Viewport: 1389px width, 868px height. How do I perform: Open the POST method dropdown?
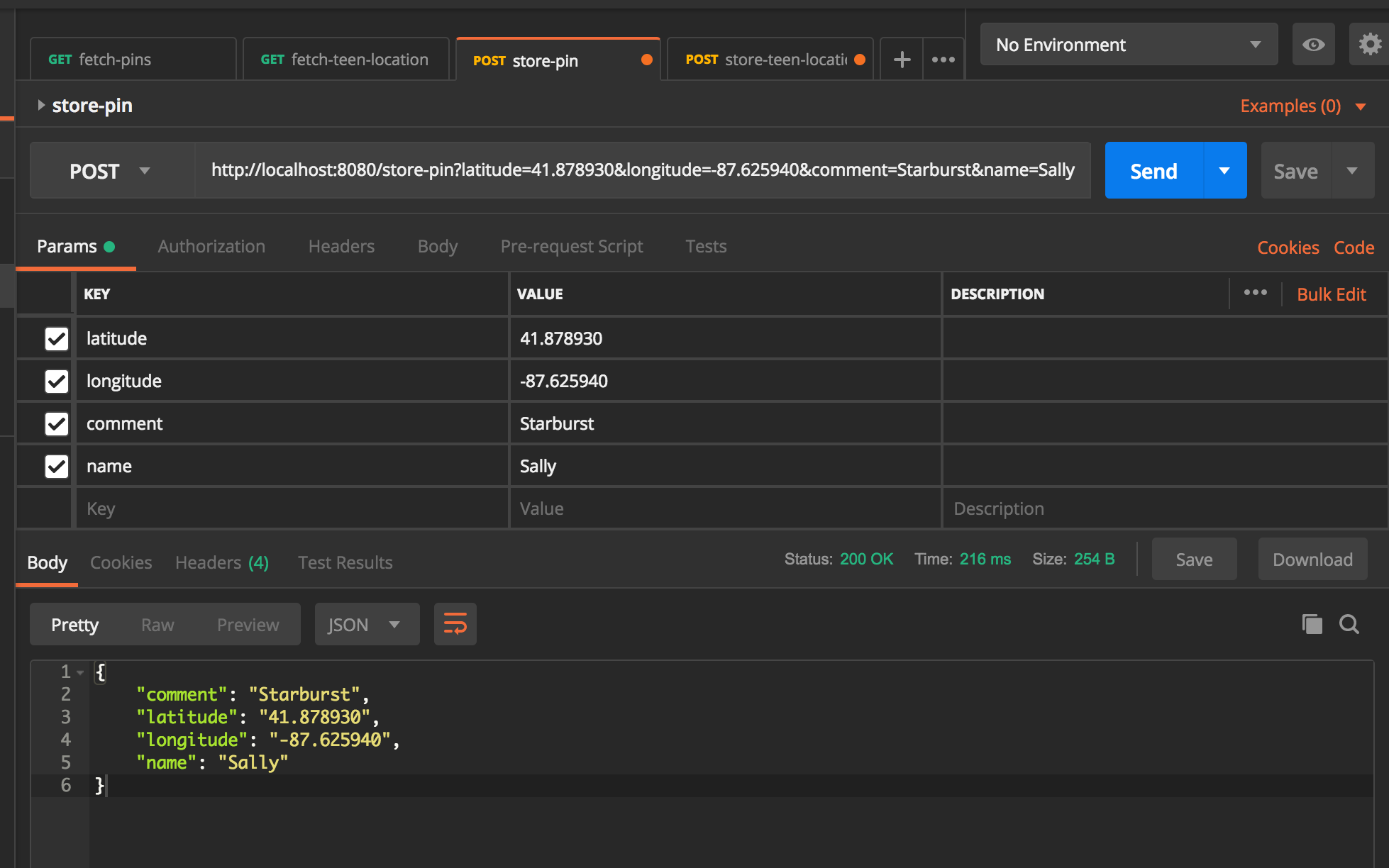pyautogui.click(x=111, y=171)
